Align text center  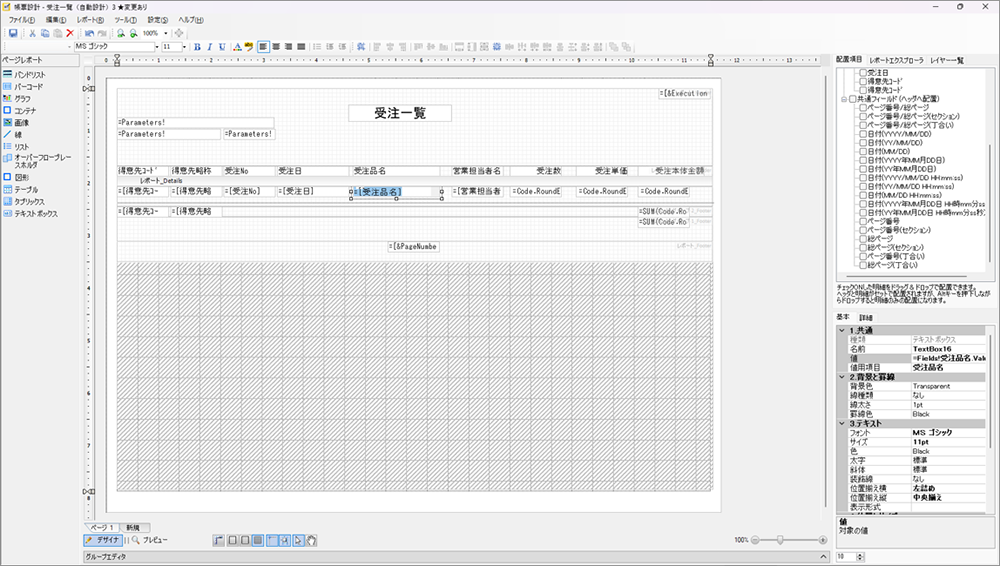click(x=276, y=47)
